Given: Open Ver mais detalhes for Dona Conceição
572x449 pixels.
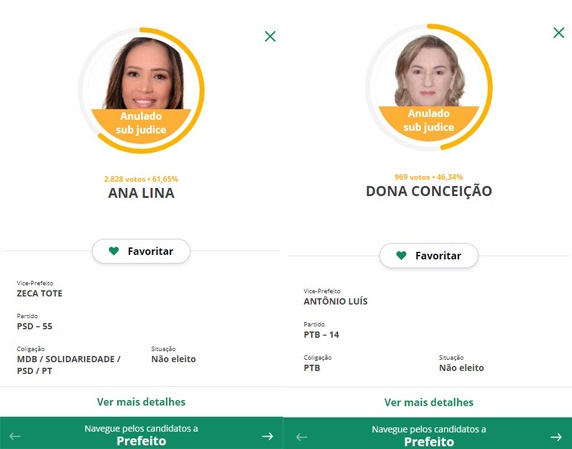Looking at the screenshot, I should [x=429, y=402].
